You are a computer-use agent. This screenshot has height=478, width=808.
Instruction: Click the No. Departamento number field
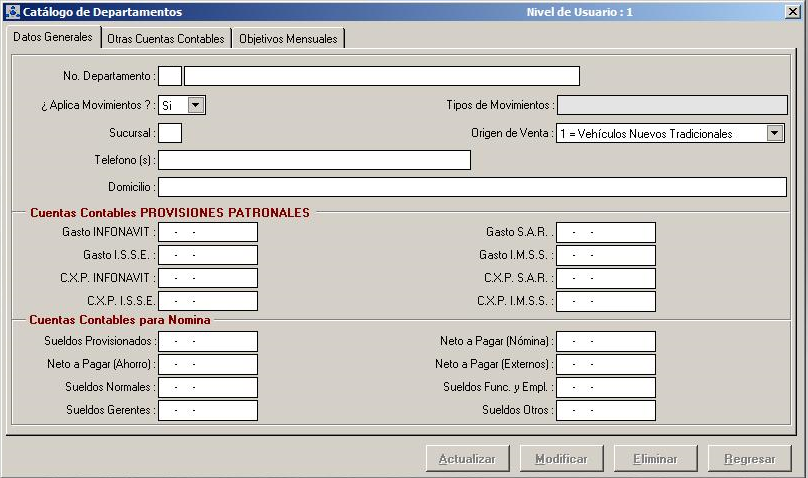click(x=170, y=76)
